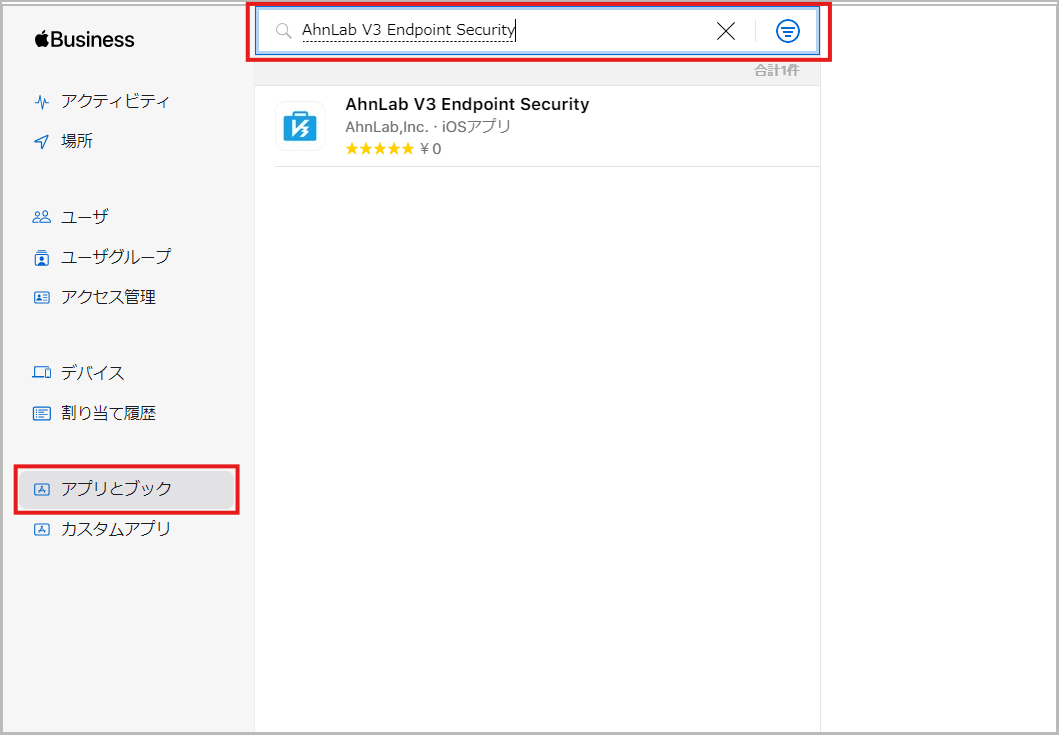Click the users icon beside ユーザ

41,217
